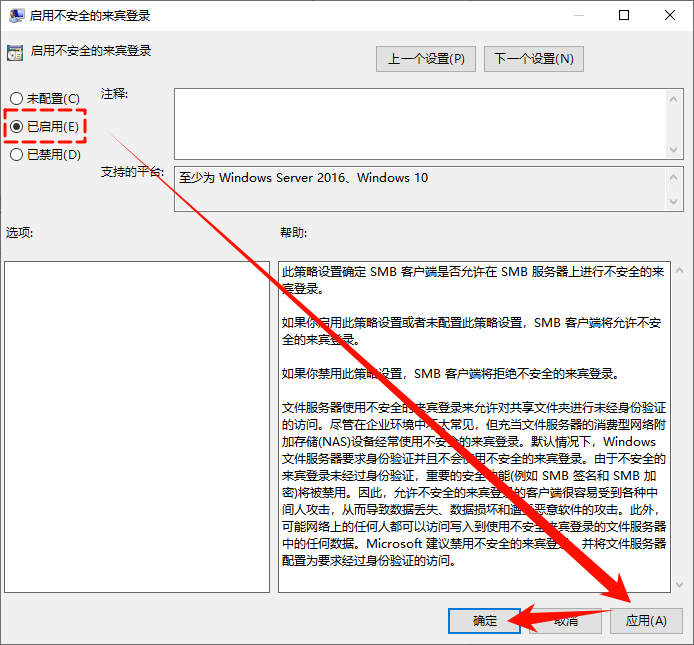Click the policy setting icon beside heading
The width and height of the screenshot is (694, 645).
click(15, 53)
